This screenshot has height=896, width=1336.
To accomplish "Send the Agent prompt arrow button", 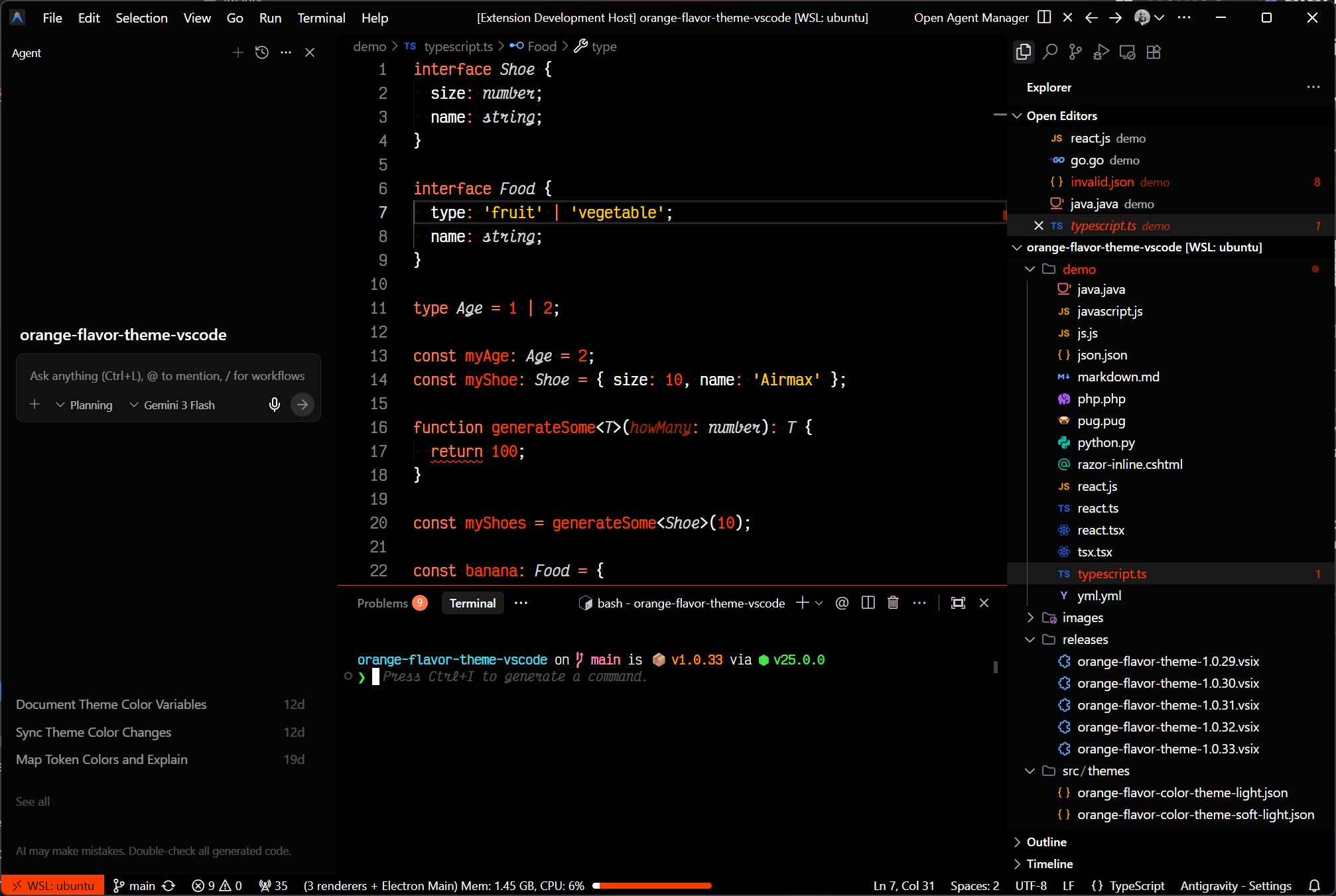I will [302, 405].
